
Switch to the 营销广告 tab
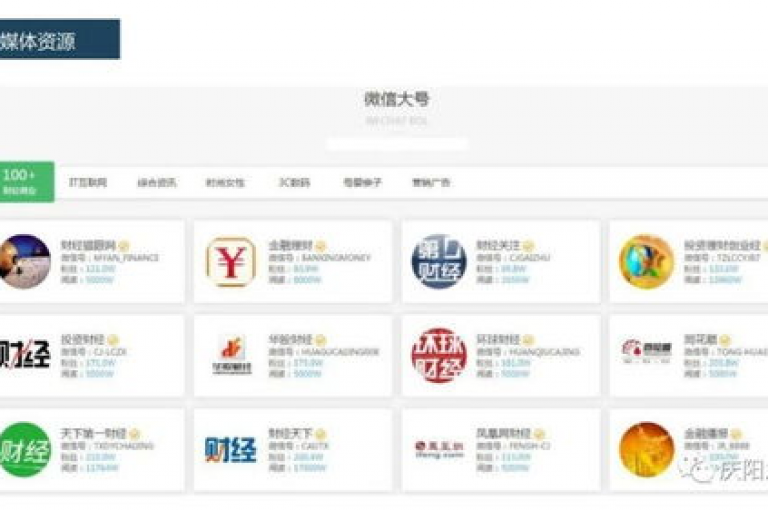click(x=431, y=183)
